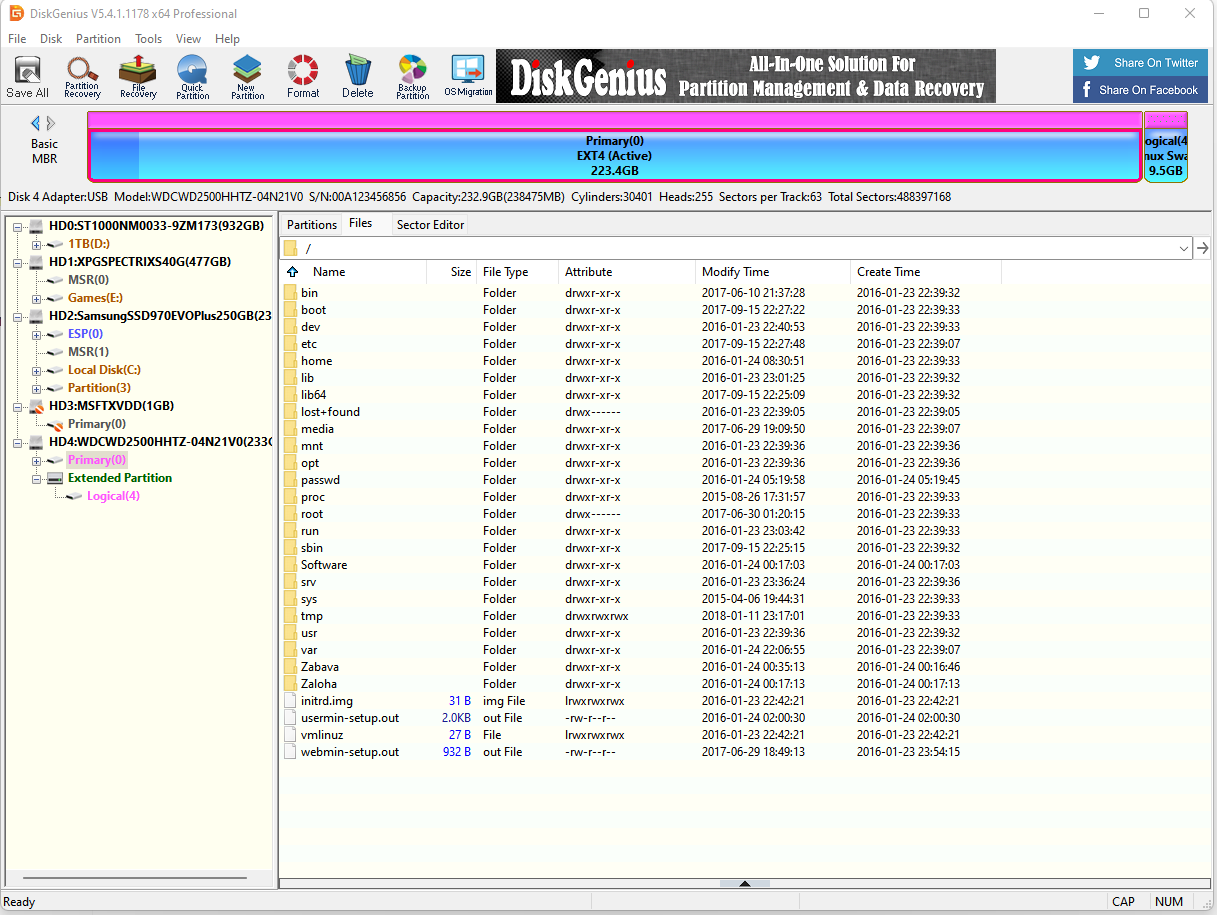Launch the File Recovery tool

(138, 76)
